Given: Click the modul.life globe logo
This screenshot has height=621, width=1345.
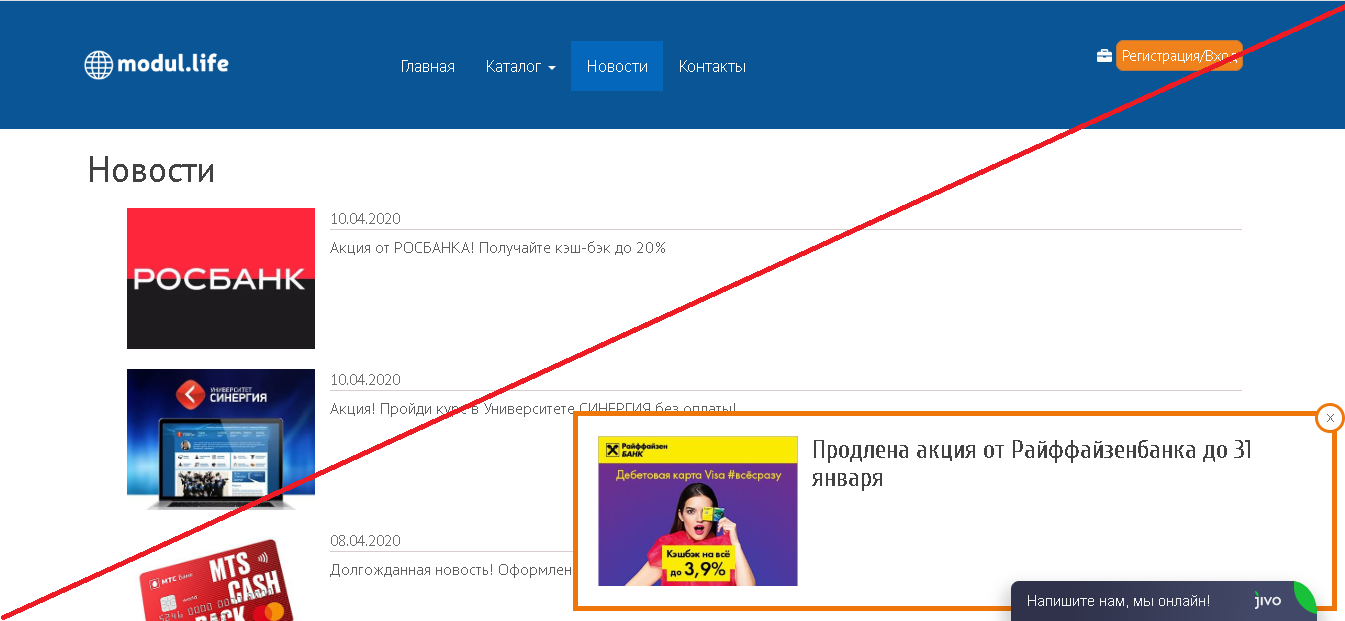Looking at the screenshot, I should coord(157,65).
